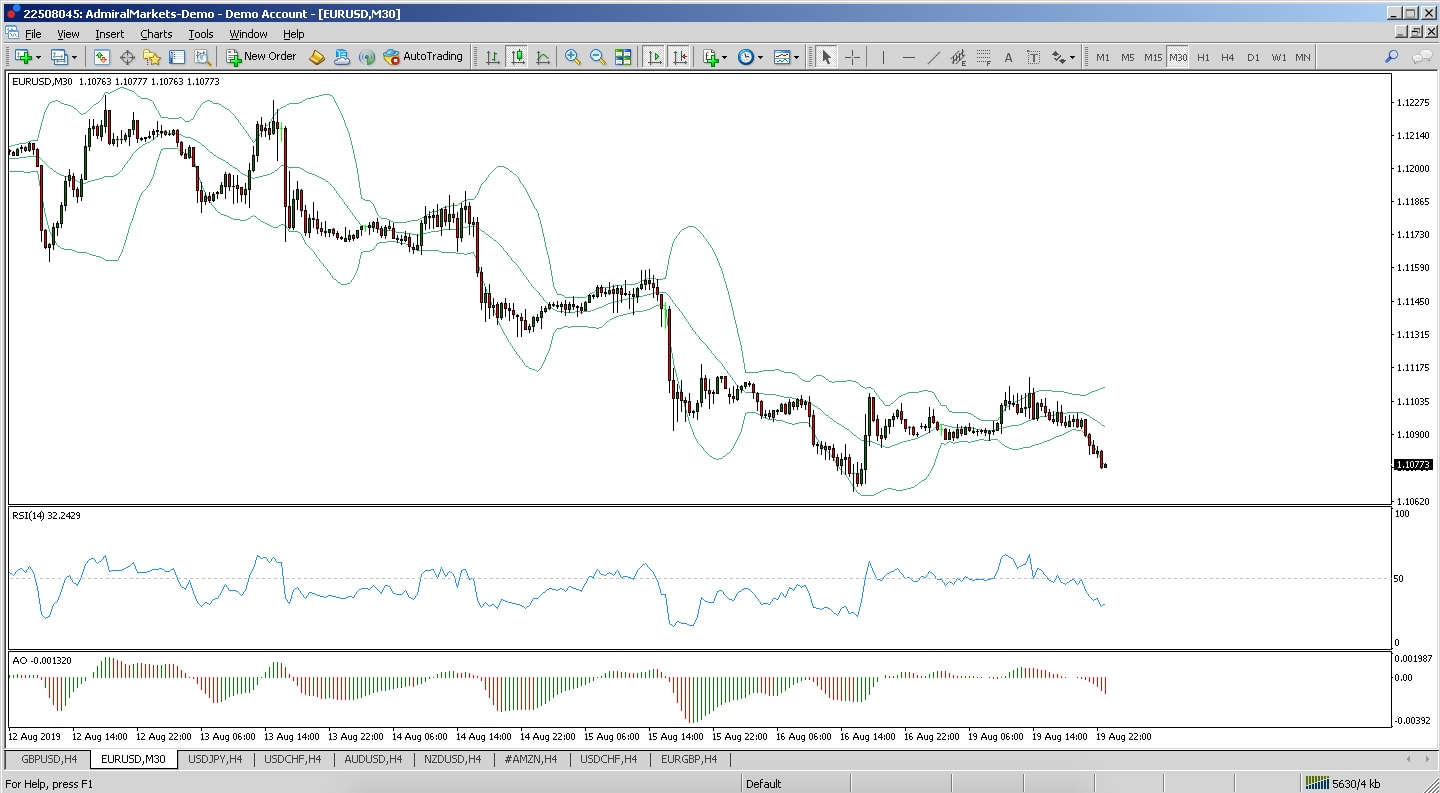Image resolution: width=1440 pixels, height=793 pixels.
Task: Set timeframe to M1
Action: [1103, 57]
